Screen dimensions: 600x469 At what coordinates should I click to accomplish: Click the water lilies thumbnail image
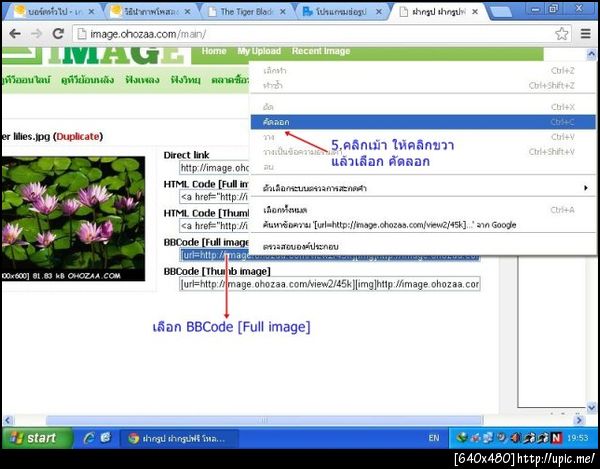pyautogui.click(x=73, y=218)
